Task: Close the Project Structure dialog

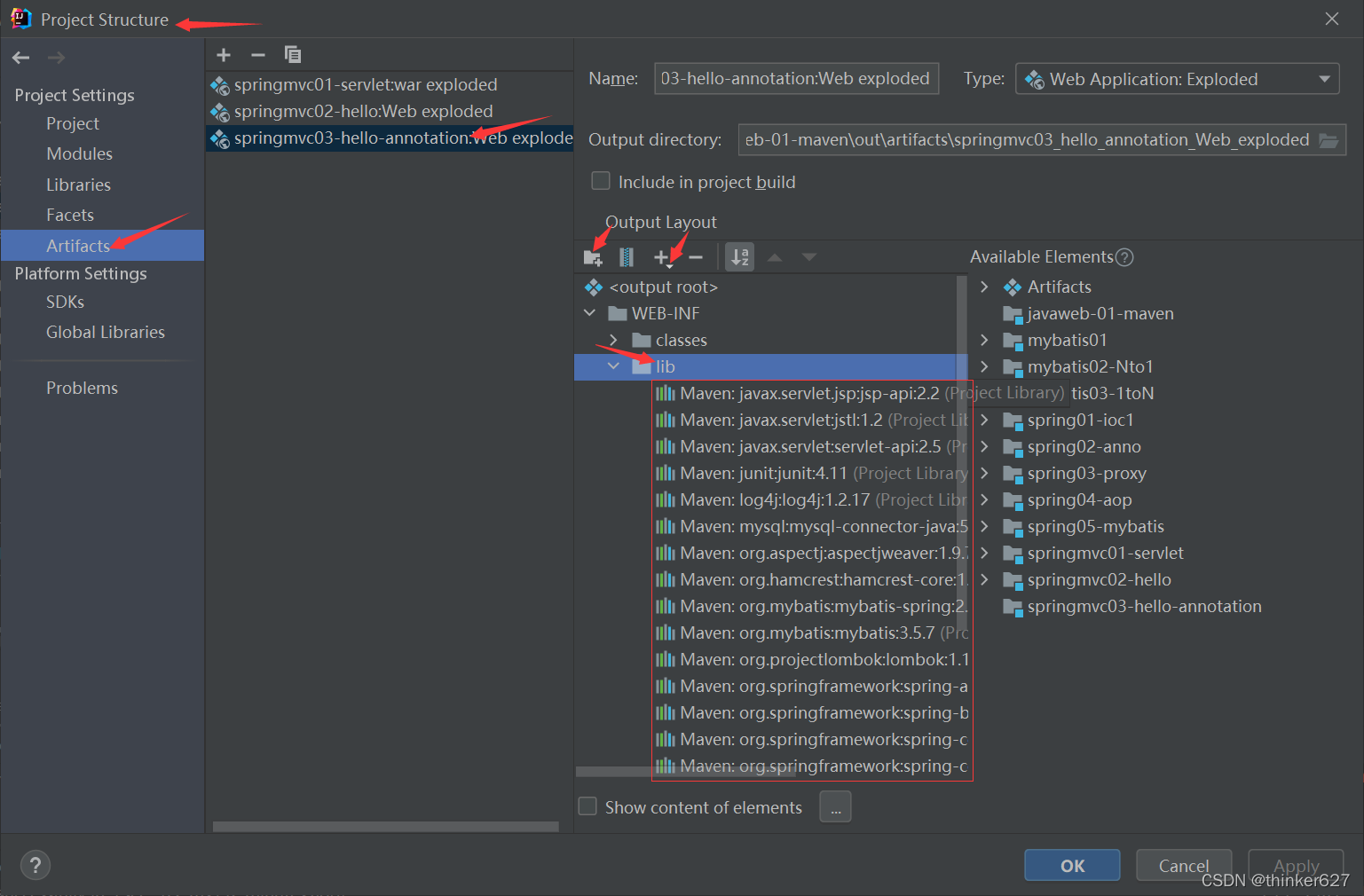Action: click(1331, 19)
